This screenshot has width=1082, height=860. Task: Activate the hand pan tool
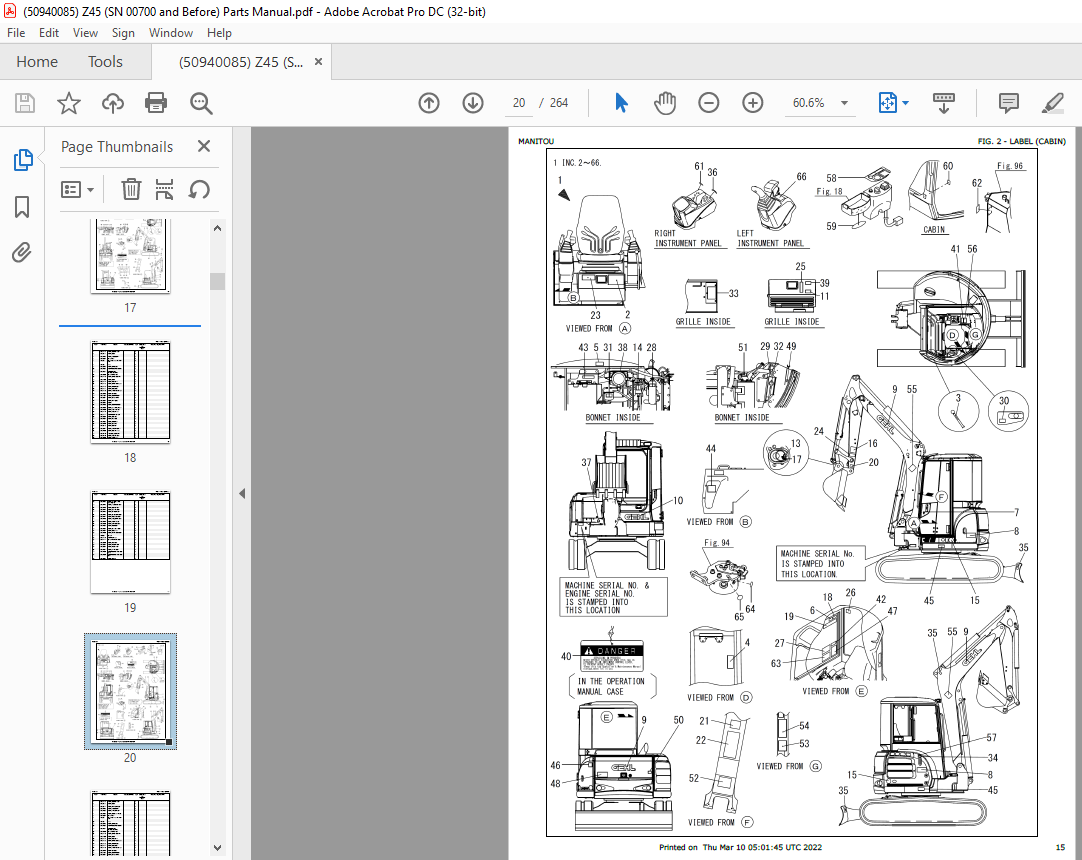tap(665, 104)
